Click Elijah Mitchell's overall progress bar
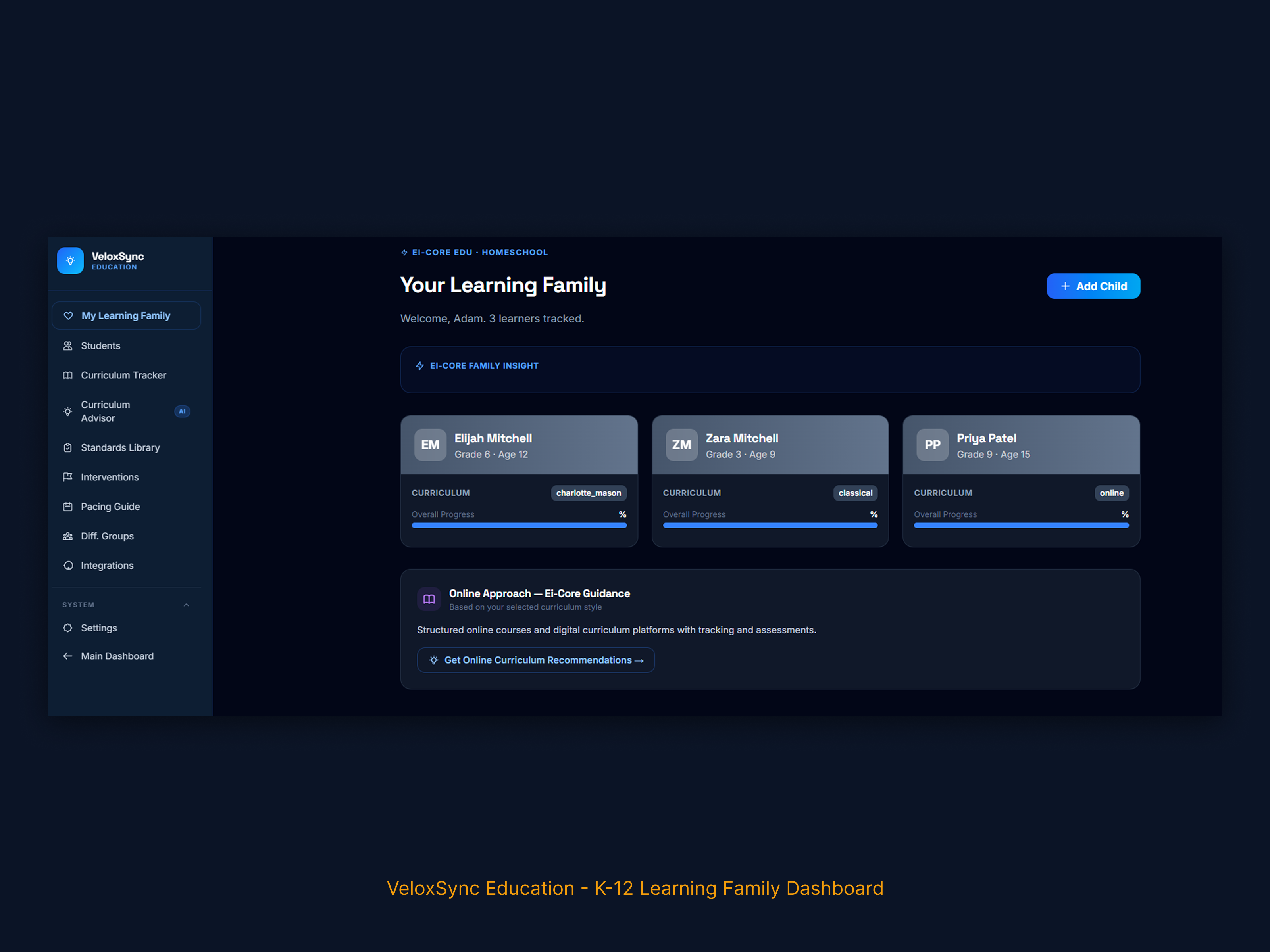This screenshot has width=1270, height=952. 518,525
